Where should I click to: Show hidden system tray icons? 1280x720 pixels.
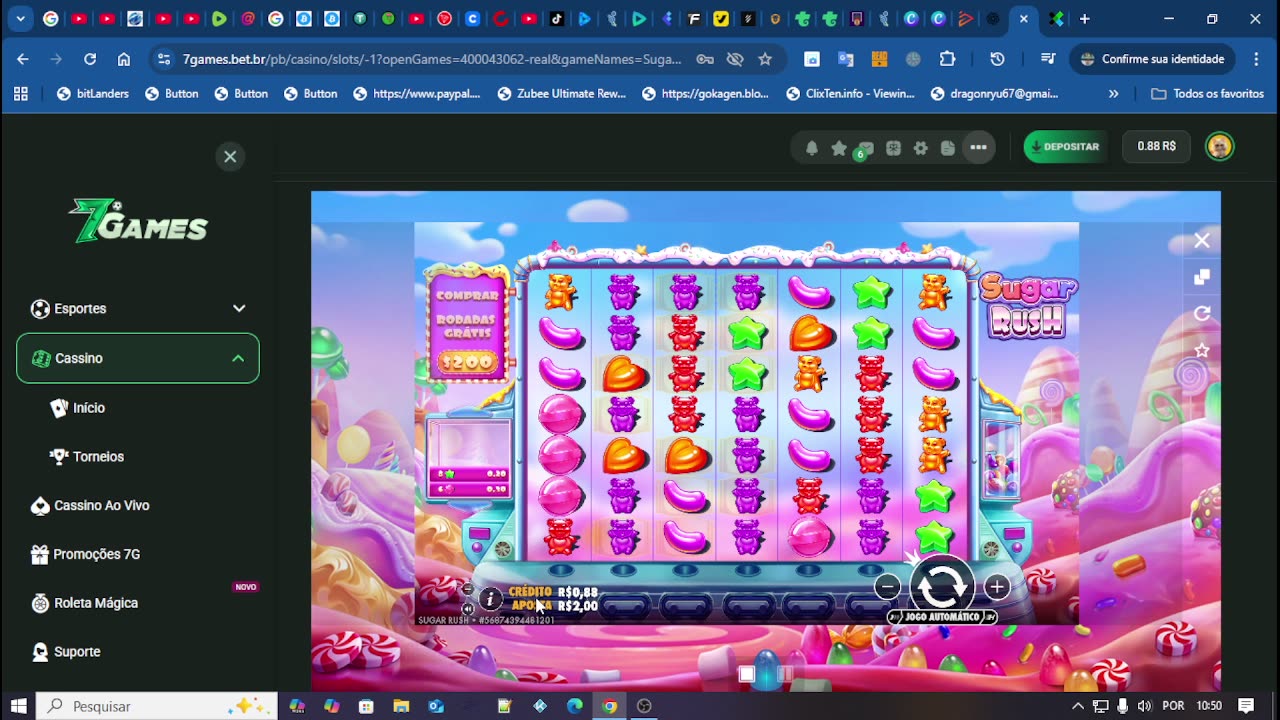1078,706
